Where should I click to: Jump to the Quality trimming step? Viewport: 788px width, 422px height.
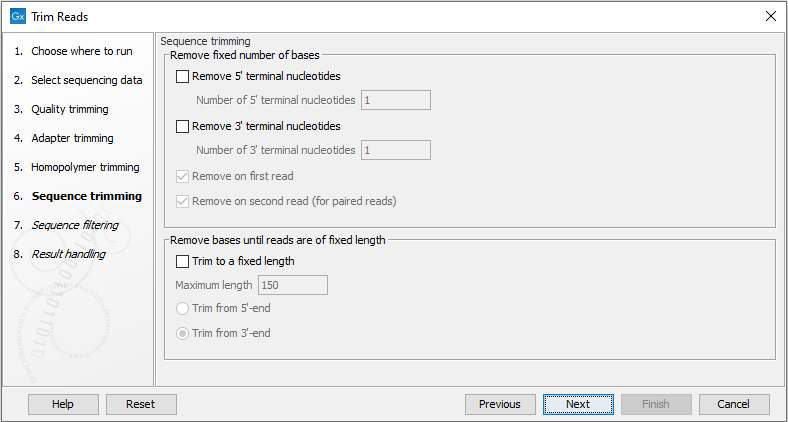[x=69, y=109]
